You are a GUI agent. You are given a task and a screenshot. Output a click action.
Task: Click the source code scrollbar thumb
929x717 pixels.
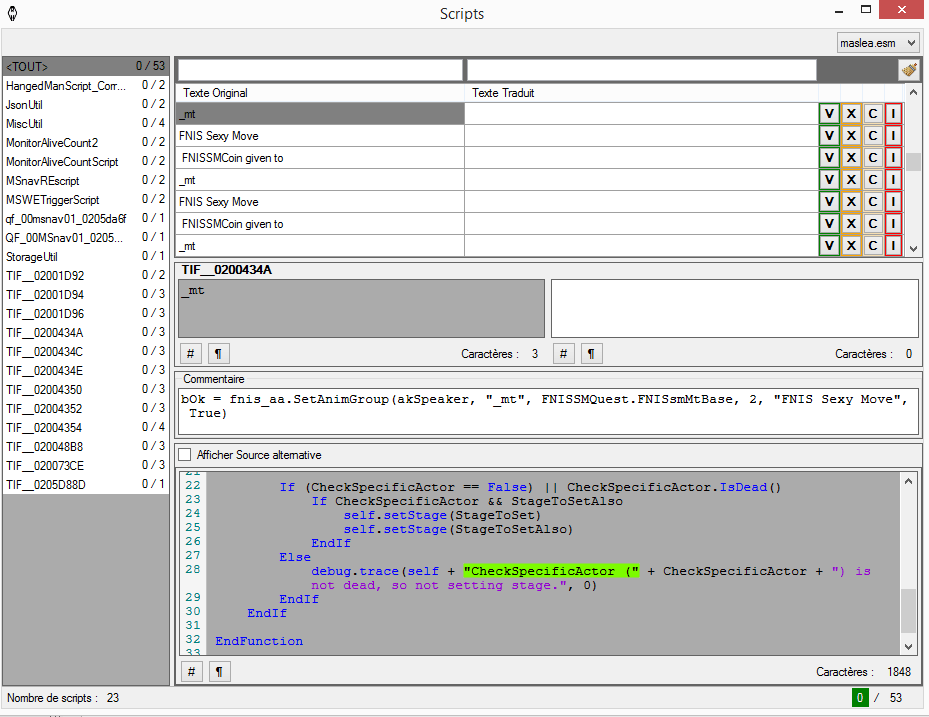coord(908,609)
